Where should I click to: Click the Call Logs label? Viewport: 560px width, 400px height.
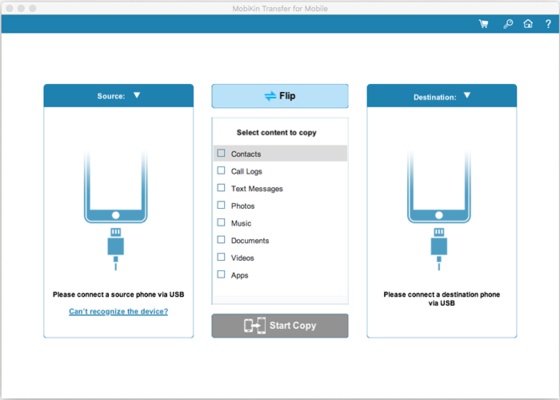pyautogui.click(x=246, y=171)
